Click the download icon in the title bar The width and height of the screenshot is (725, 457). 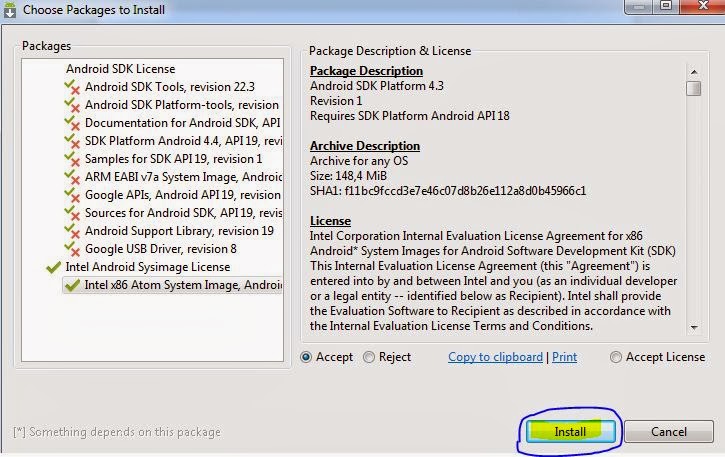click(x=10, y=10)
